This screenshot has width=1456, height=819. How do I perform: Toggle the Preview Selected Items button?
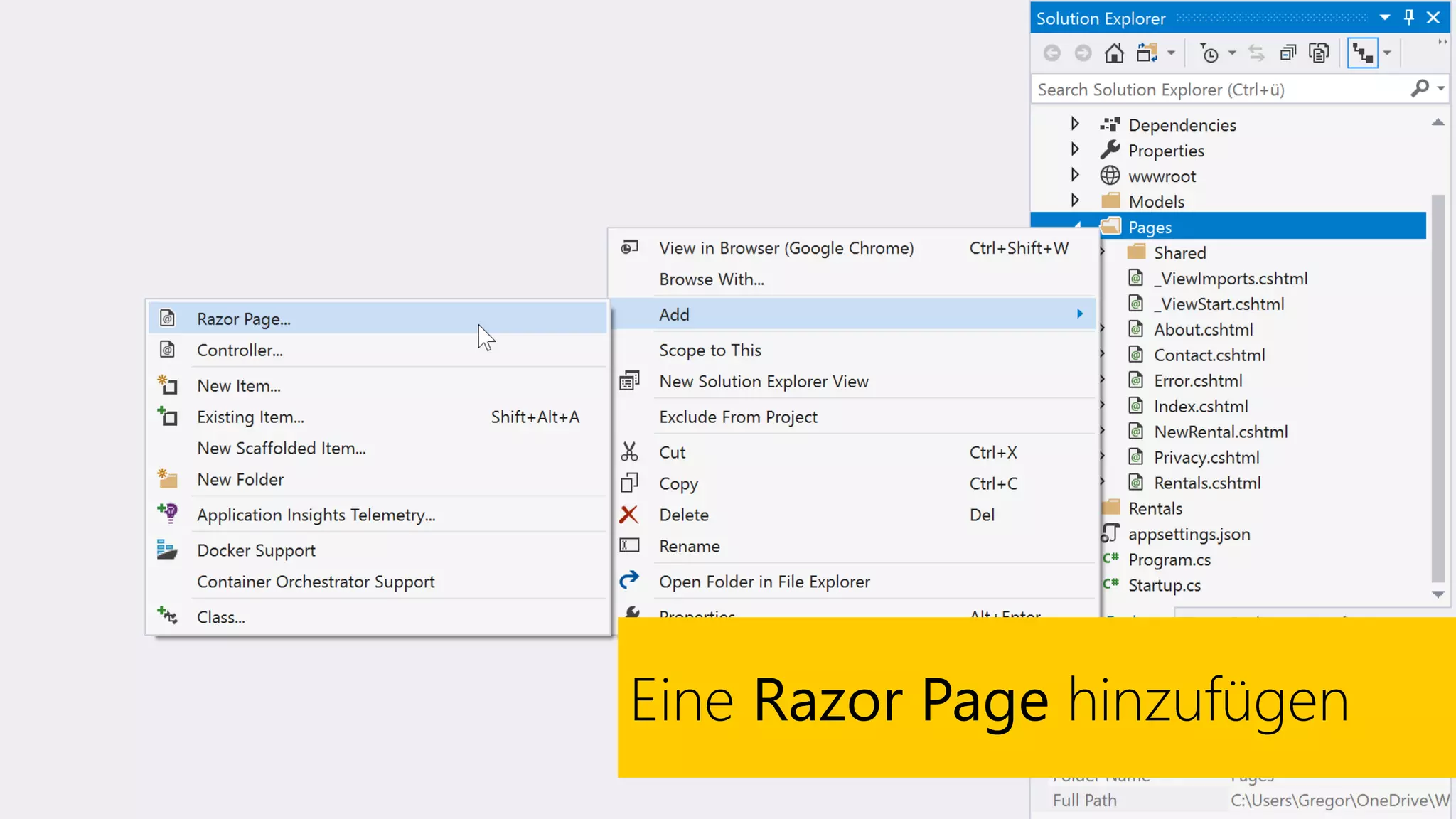tap(1363, 53)
